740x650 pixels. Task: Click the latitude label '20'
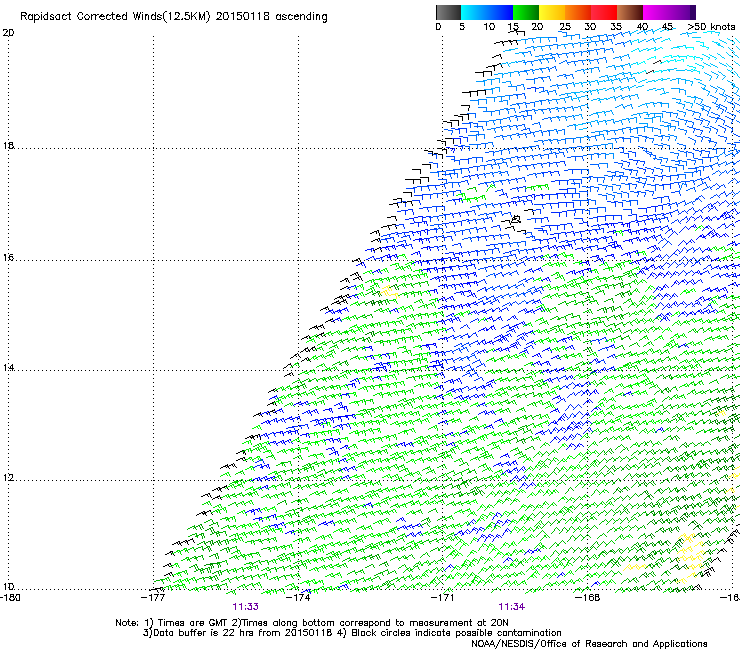[x=8, y=33]
